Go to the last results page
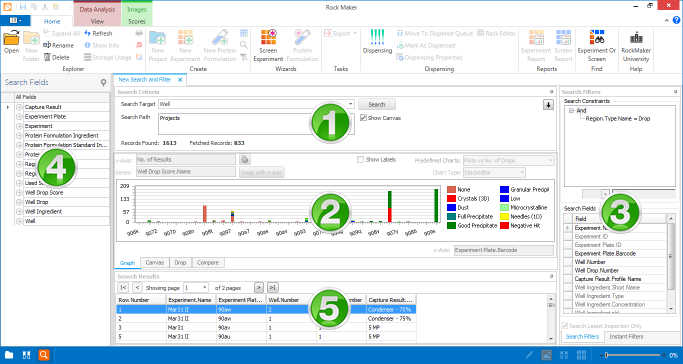The width and height of the screenshot is (683, 364). coord(273,288)
